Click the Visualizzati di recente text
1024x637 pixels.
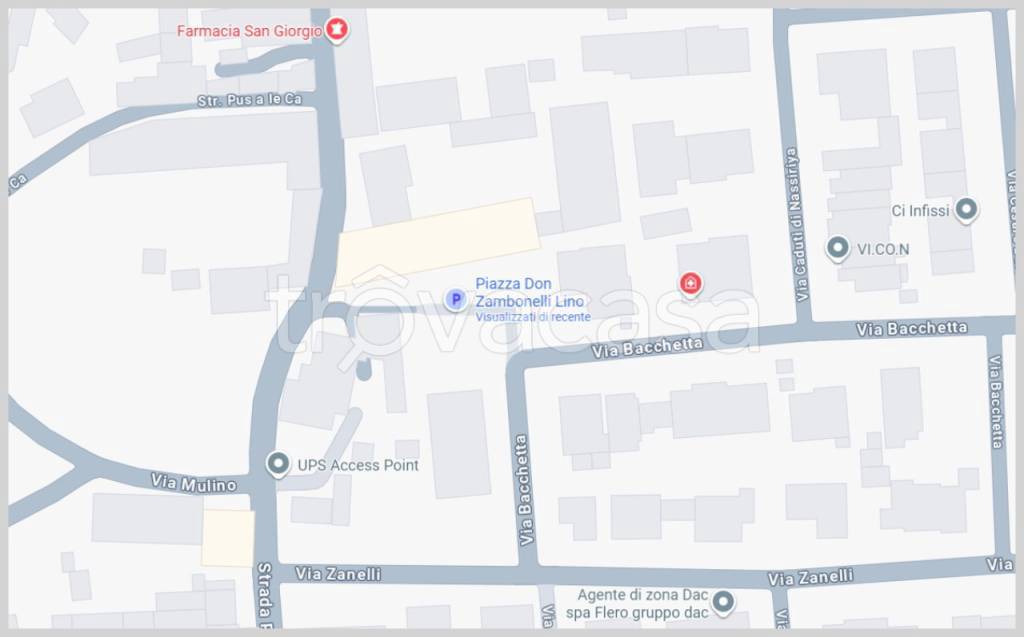point(533,317)
